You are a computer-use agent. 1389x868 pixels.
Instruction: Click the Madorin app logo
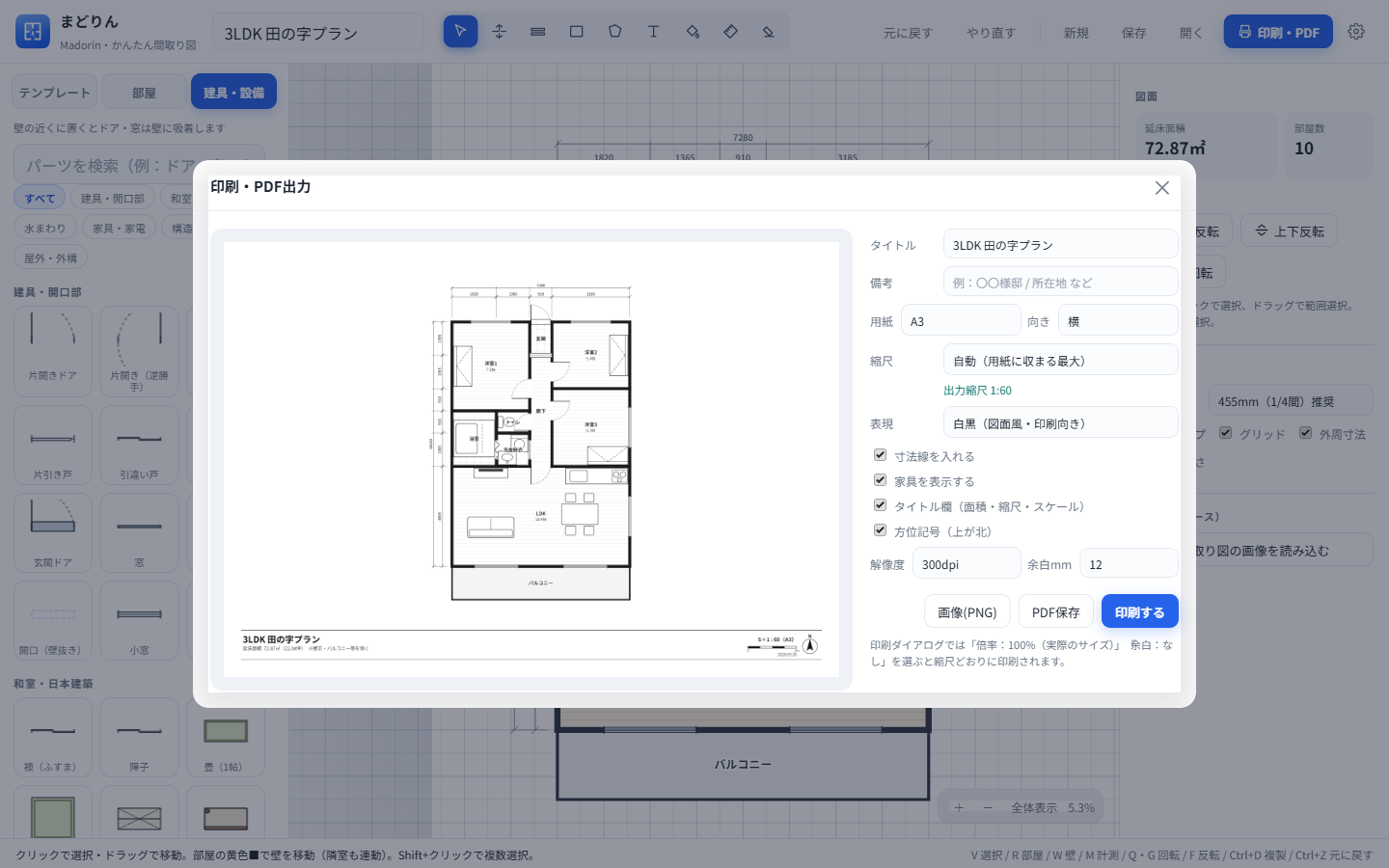tap(33, 32)
